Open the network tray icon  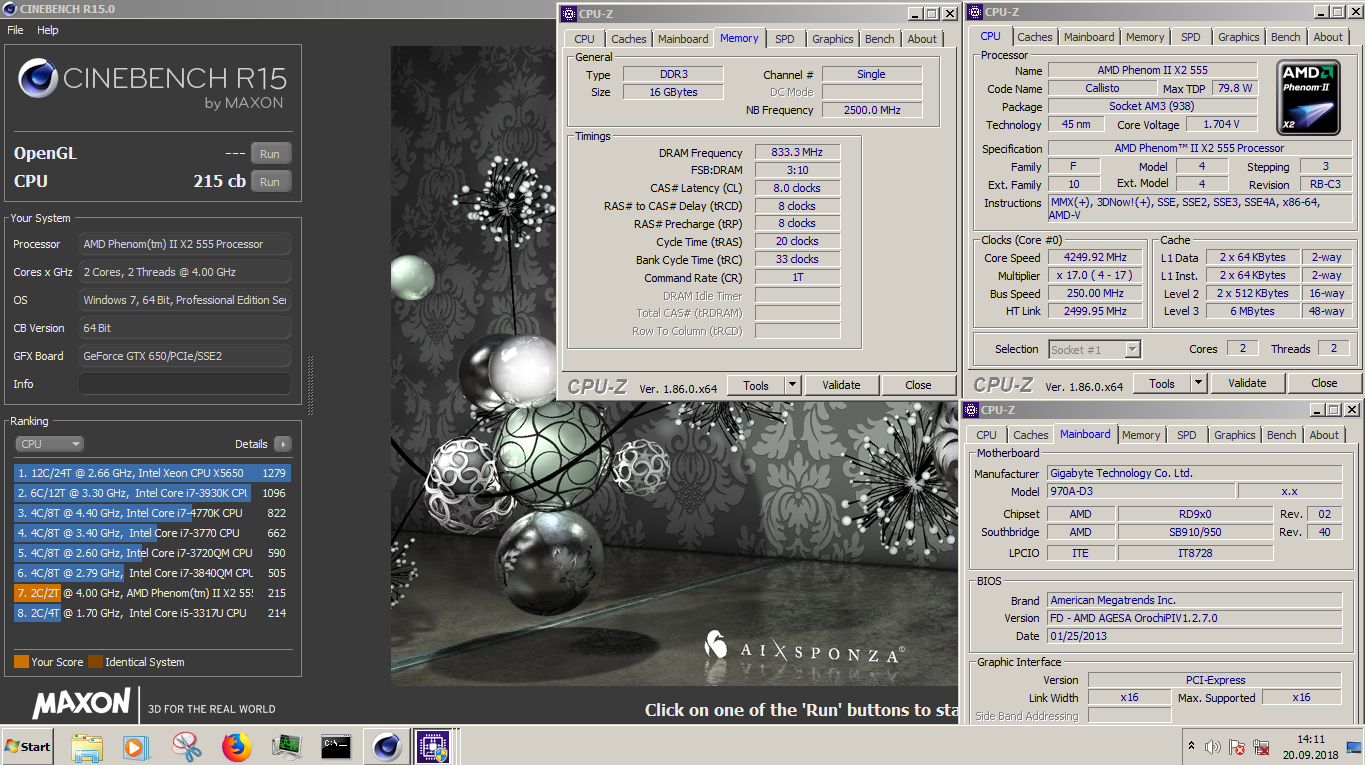click(x=1260, y=747)
